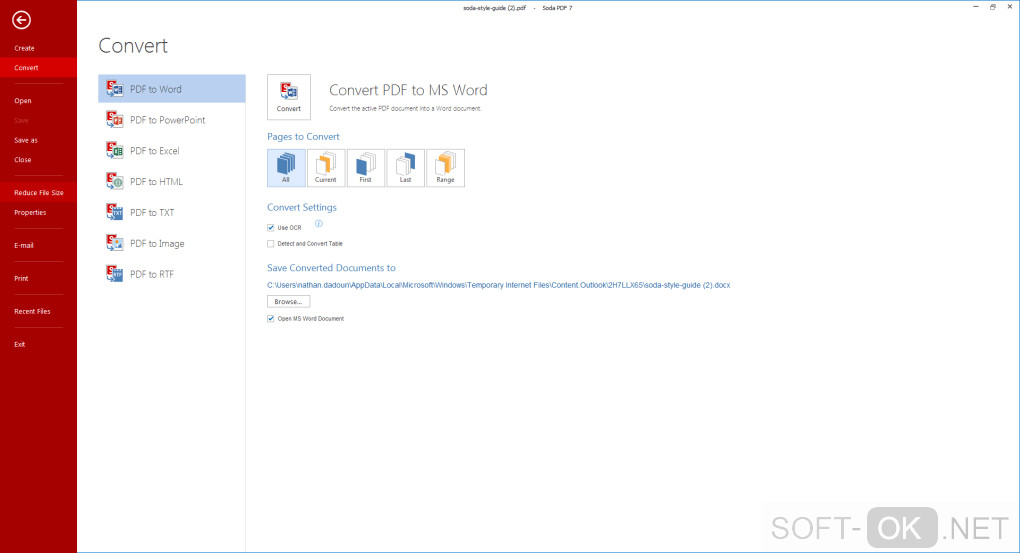Restore down the Soda PDF window
This screenshot has width=1020, height=553.
(993, 7)
